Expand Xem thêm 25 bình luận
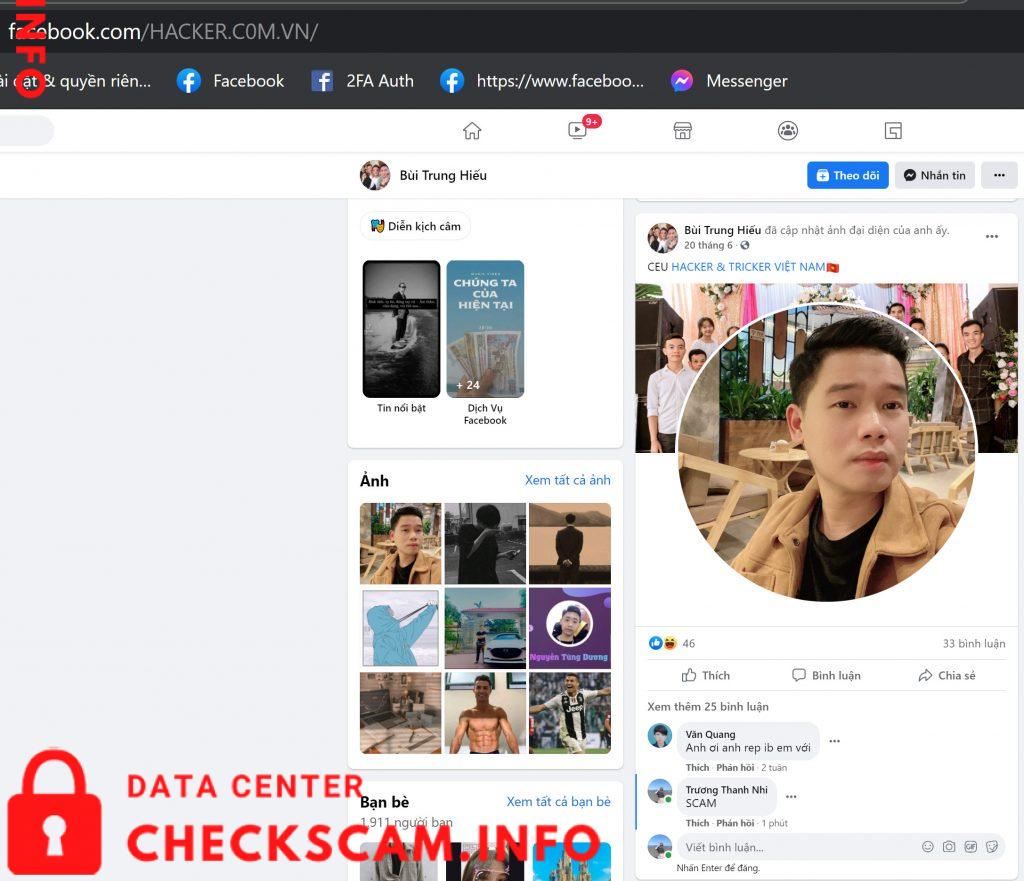The image size is (1024, 881). click(x=708, y=707)
